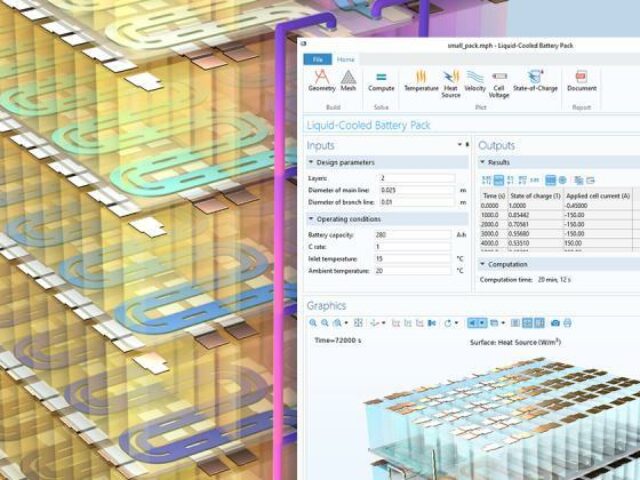
Task: Select the table cell "-0.45000"
Action: [598, 206]
